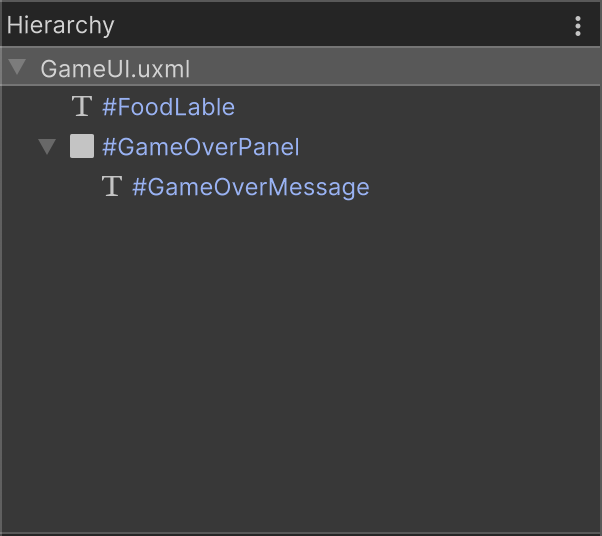Viewport: 602px width, 536px height.
Task: Collapse the GameUI.uxml root arrow
Action: (x=17, y=68)
